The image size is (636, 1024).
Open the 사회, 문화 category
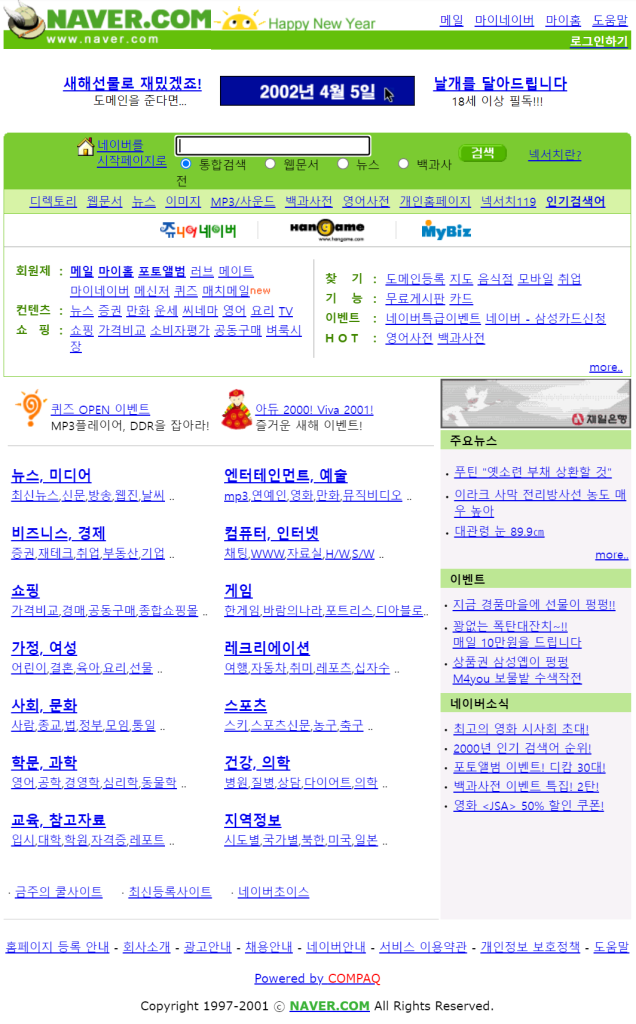click(44, 705)
